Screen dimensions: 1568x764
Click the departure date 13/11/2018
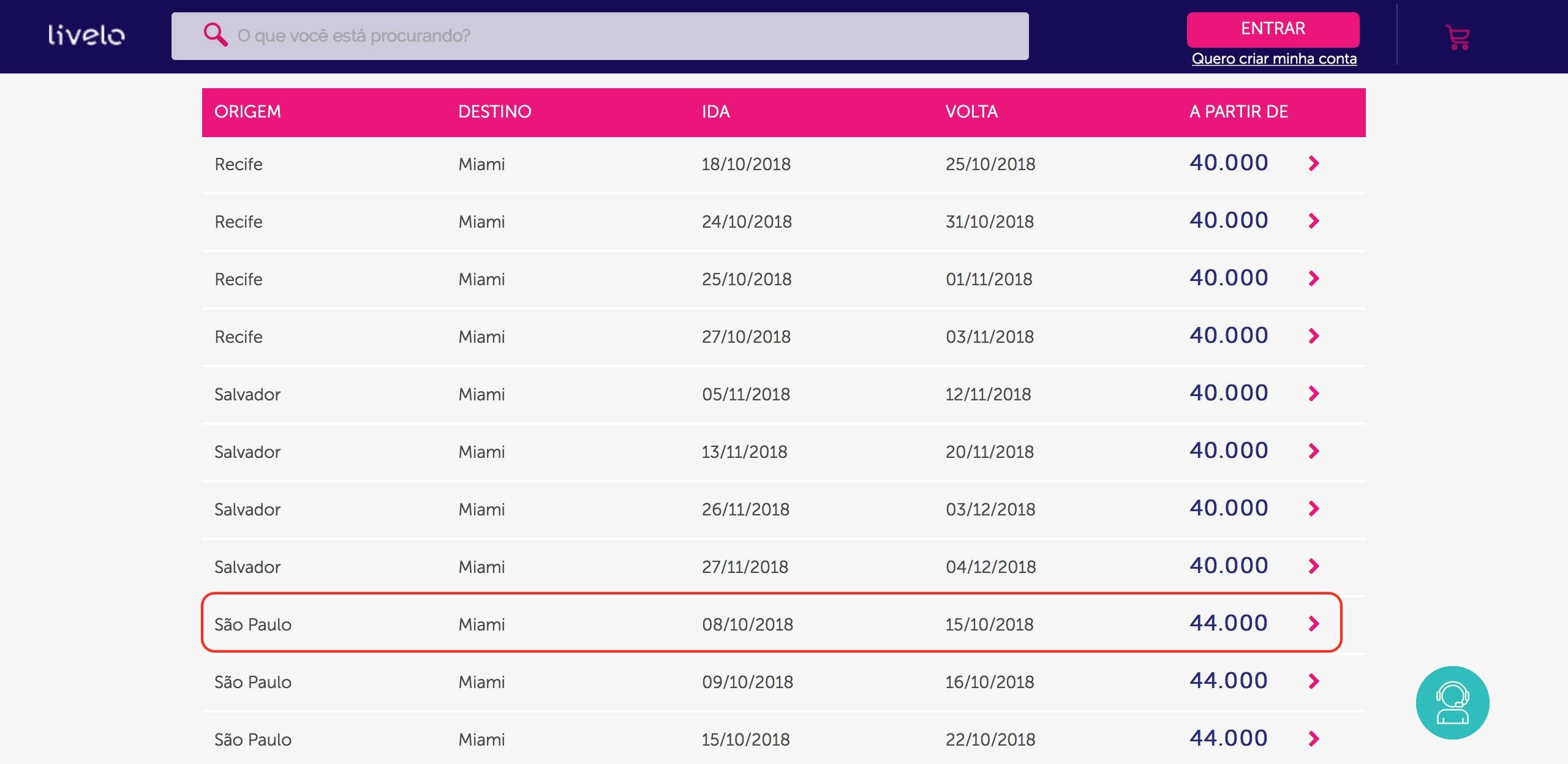744,452
